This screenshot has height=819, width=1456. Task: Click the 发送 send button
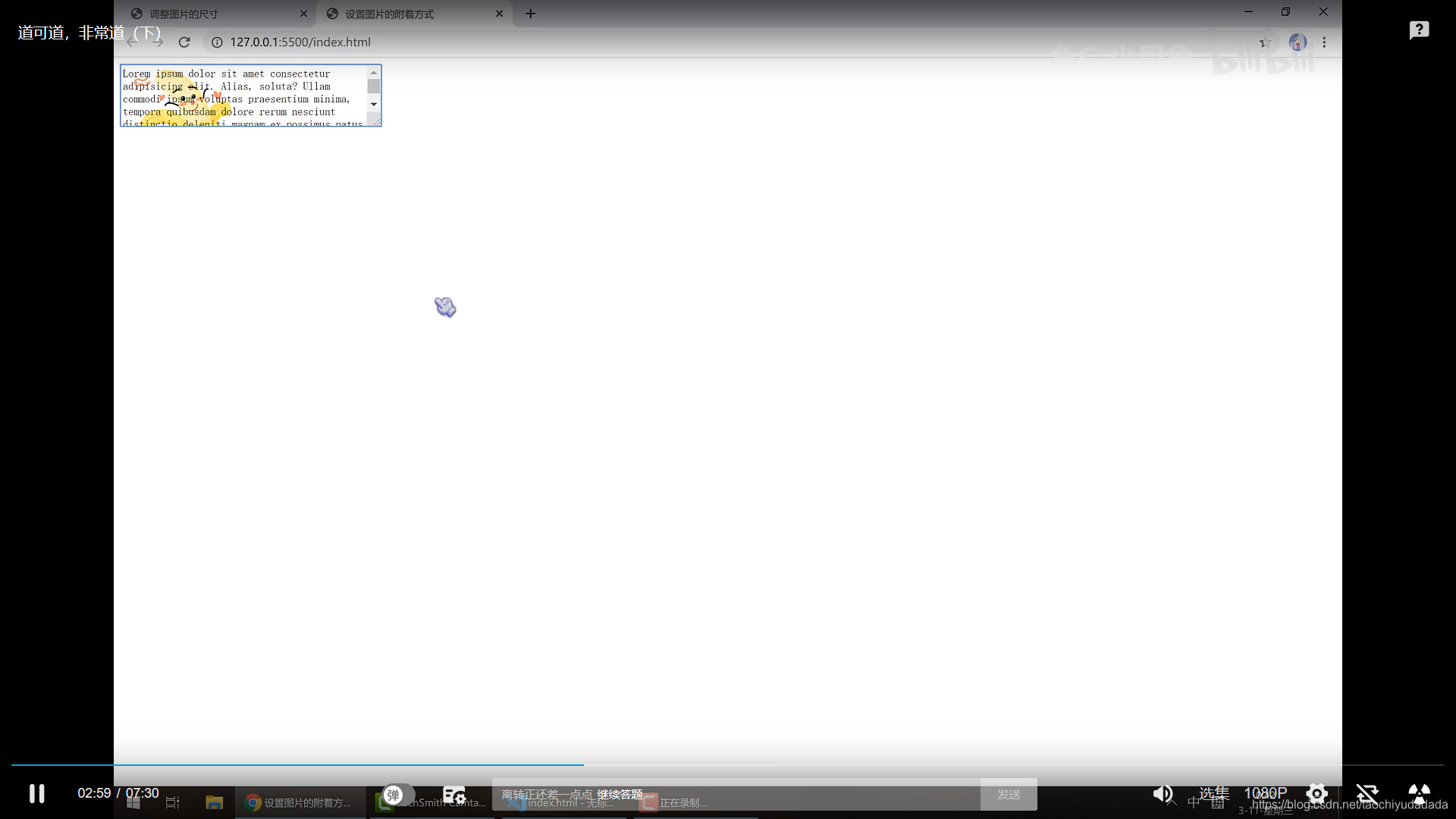point(1009,794)
